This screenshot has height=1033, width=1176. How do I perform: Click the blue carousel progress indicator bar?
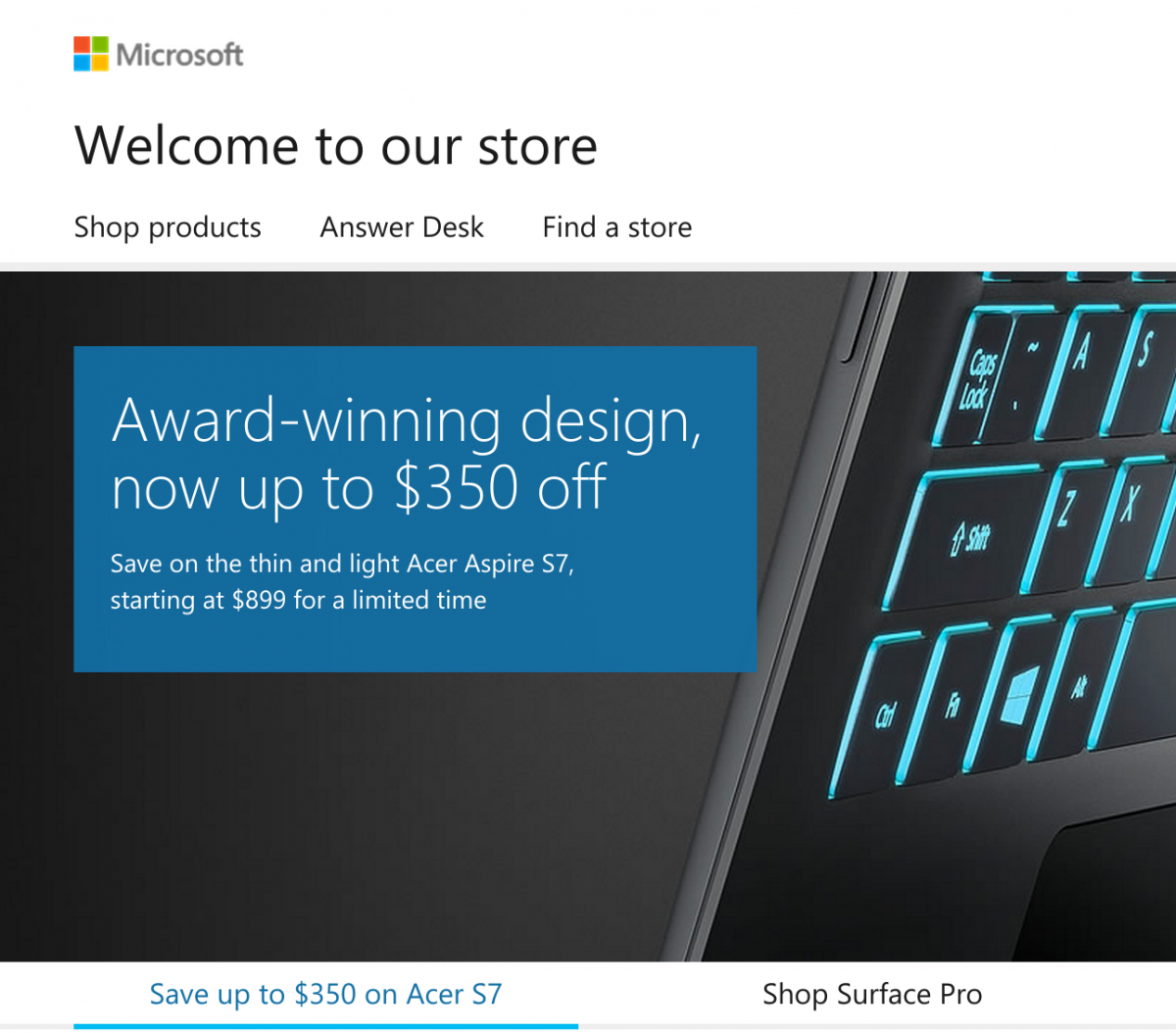[325, 1027]
